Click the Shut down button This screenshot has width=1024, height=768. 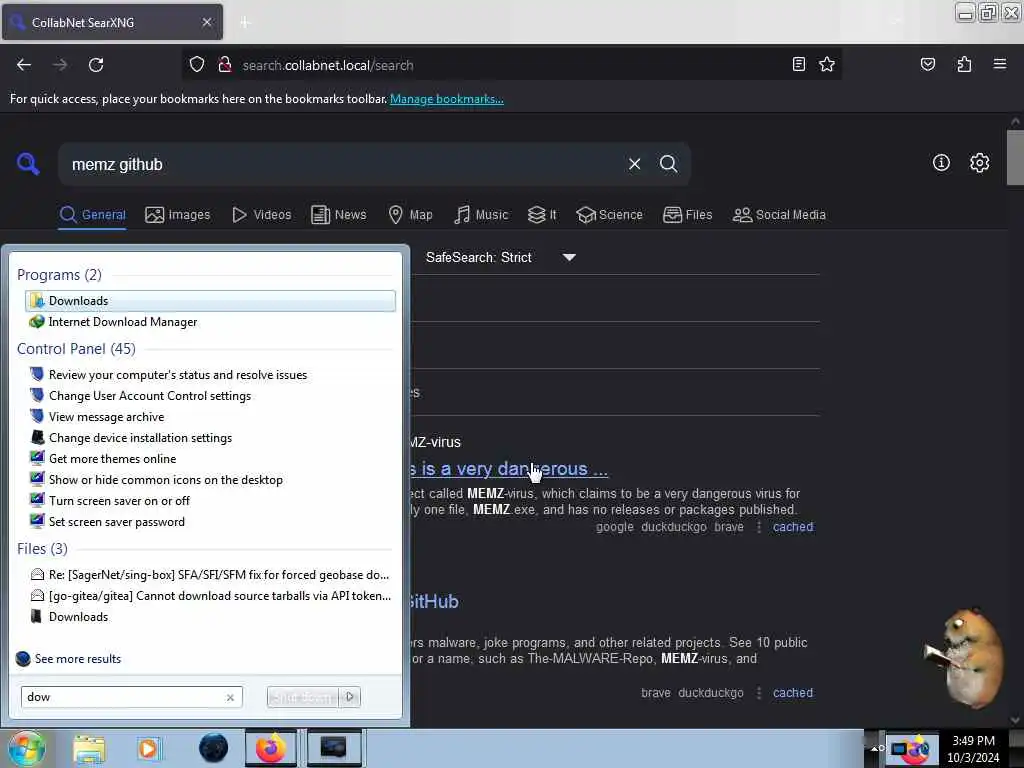click(x=303, y=697)
